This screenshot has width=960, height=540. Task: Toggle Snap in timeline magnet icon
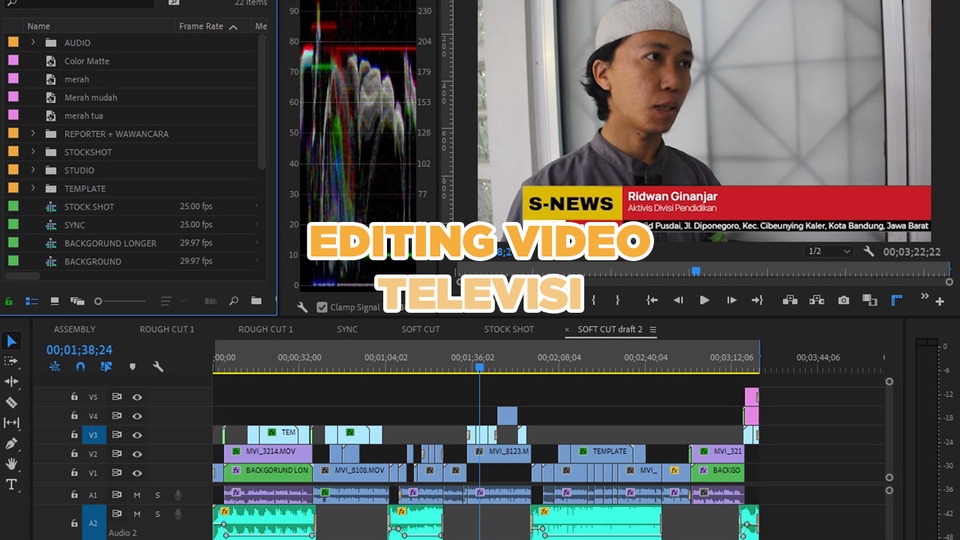(x=80, y=366)
